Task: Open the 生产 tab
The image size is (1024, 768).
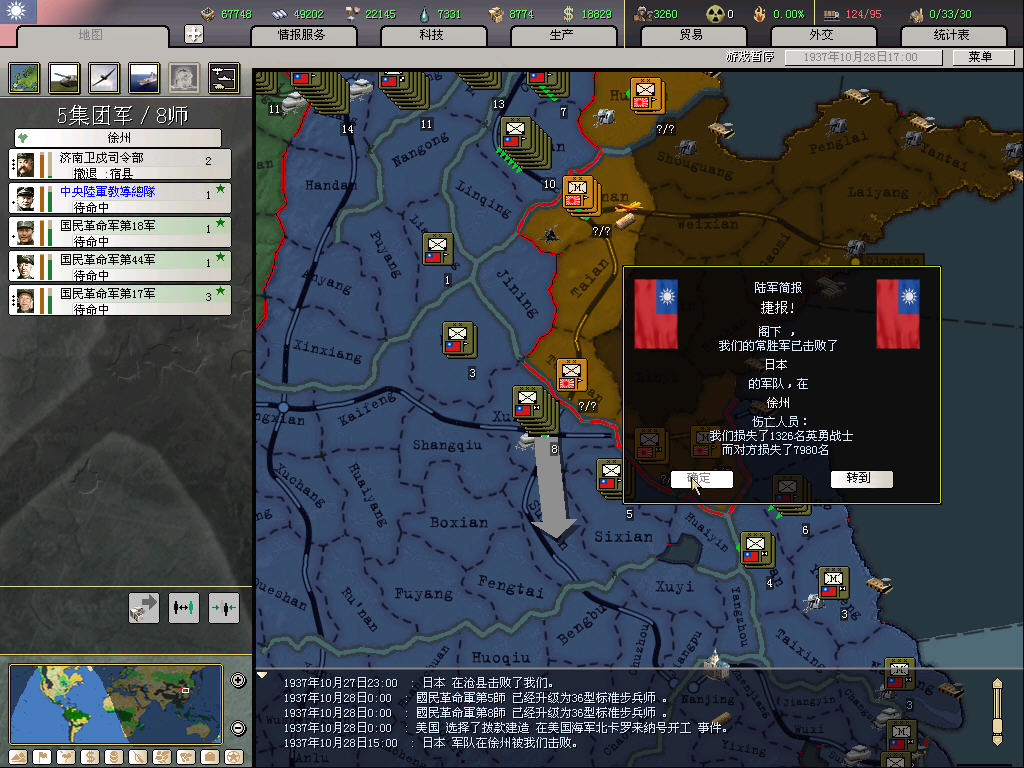Action: 562,35
